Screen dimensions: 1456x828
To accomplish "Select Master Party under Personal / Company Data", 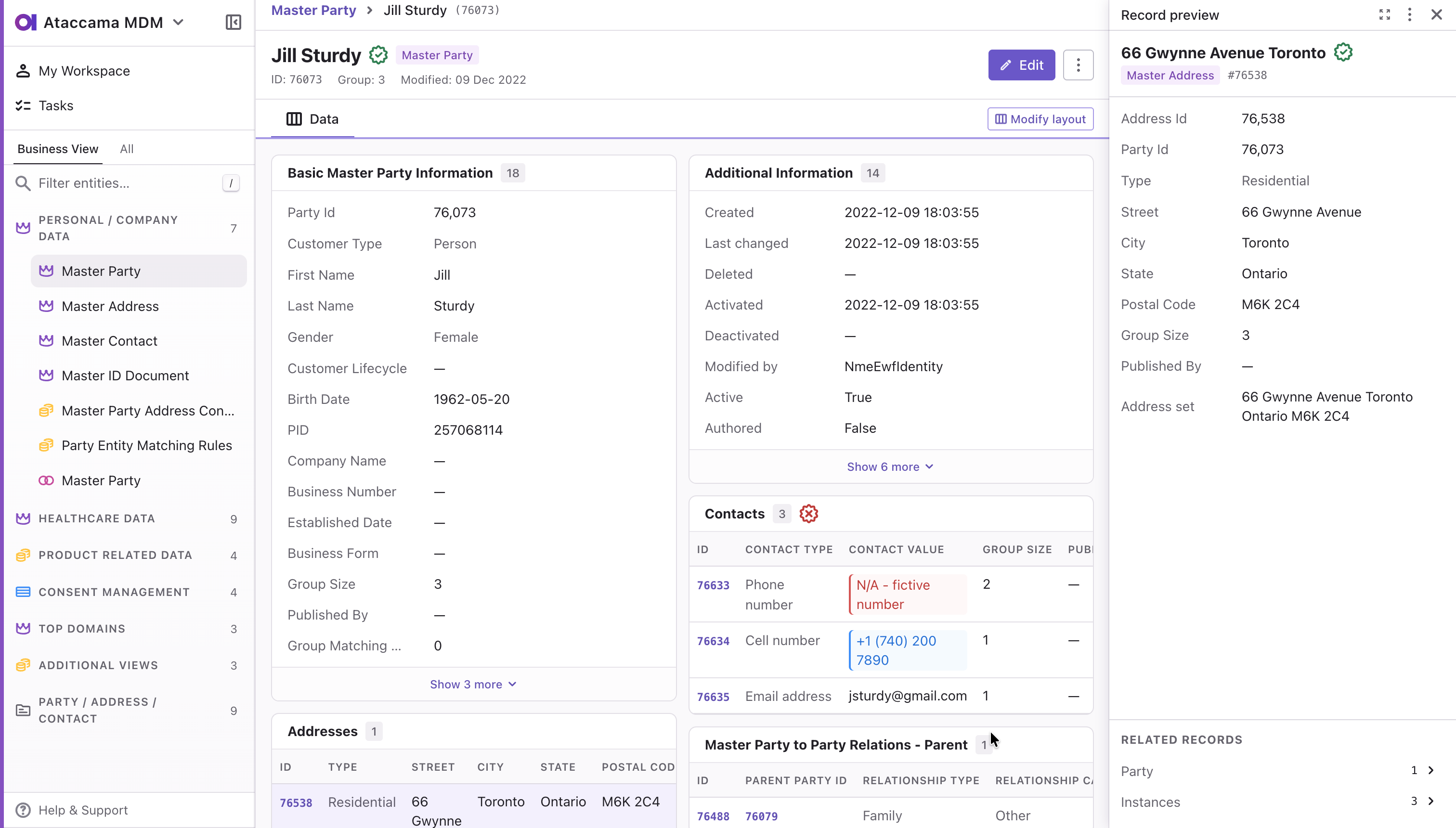I will click(x=139, y=271).
